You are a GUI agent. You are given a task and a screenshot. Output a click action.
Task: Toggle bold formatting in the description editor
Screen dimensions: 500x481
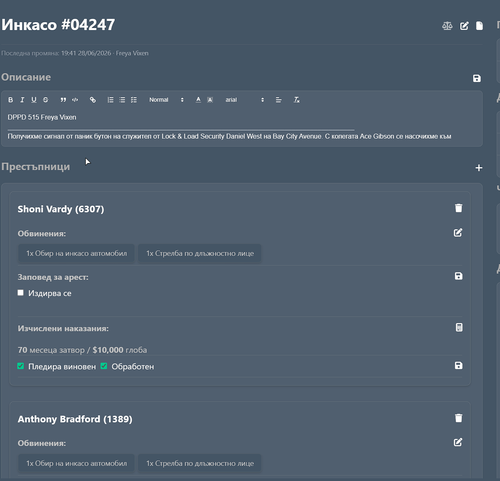pos(11,100)
